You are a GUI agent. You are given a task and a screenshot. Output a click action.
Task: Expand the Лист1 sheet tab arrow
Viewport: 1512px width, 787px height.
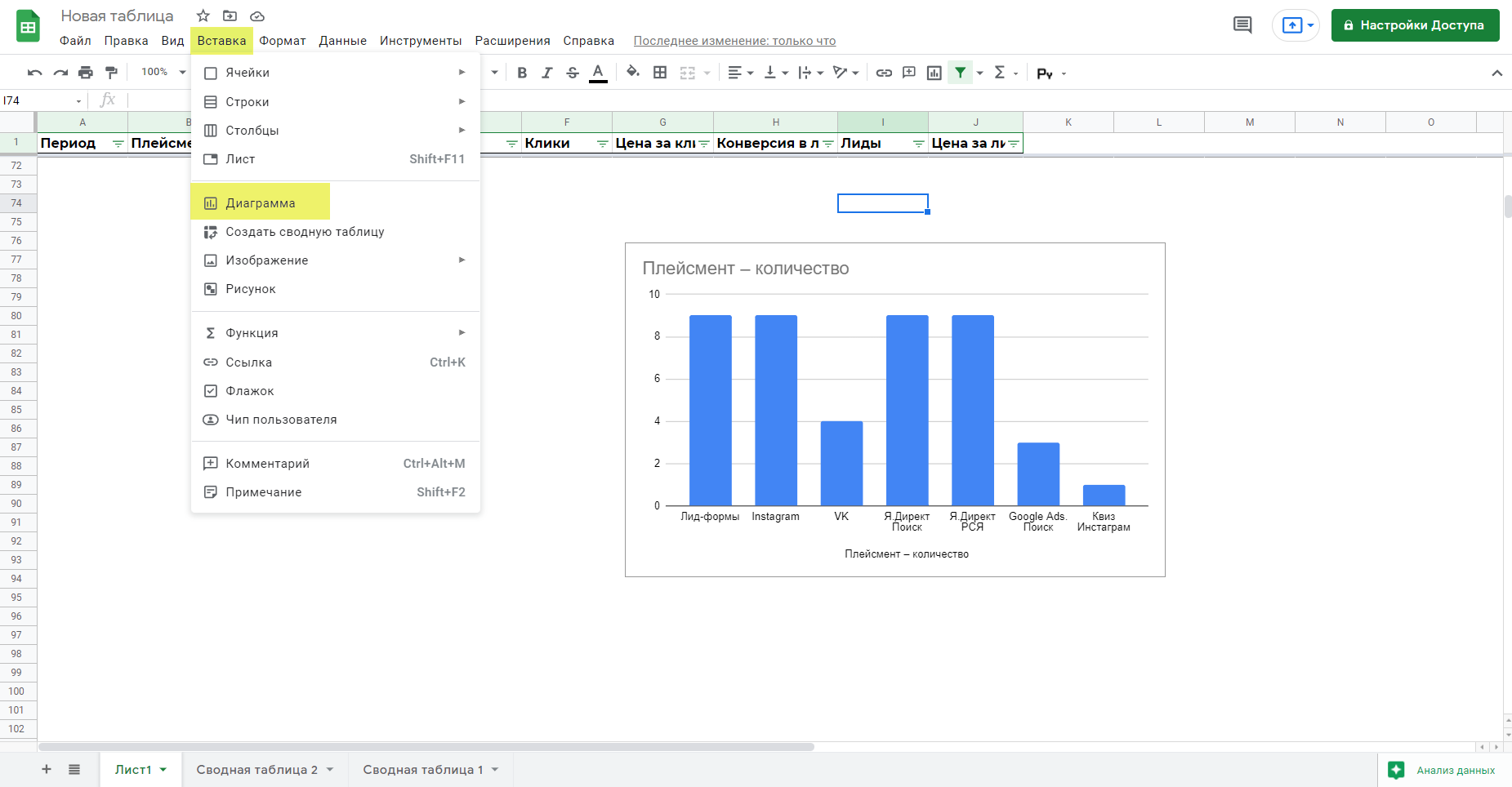click(163, 770)
